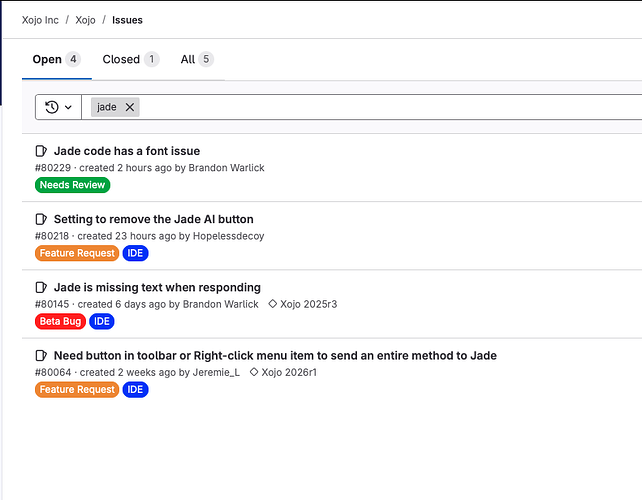Click author Hopelessdecoy's profile link
The image size is (642, 500).
tap(228, 236)
